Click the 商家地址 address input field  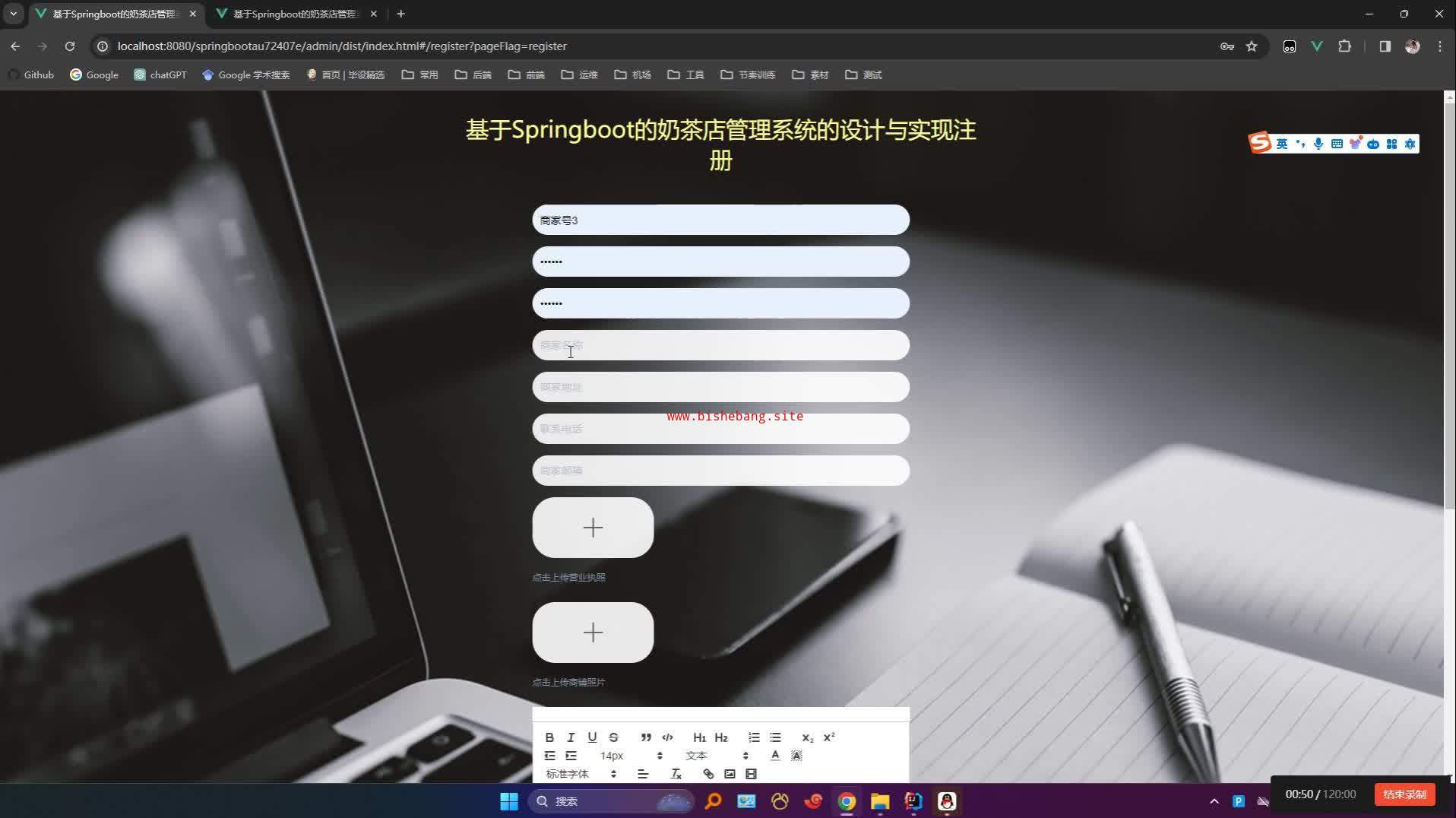[720, 387]
